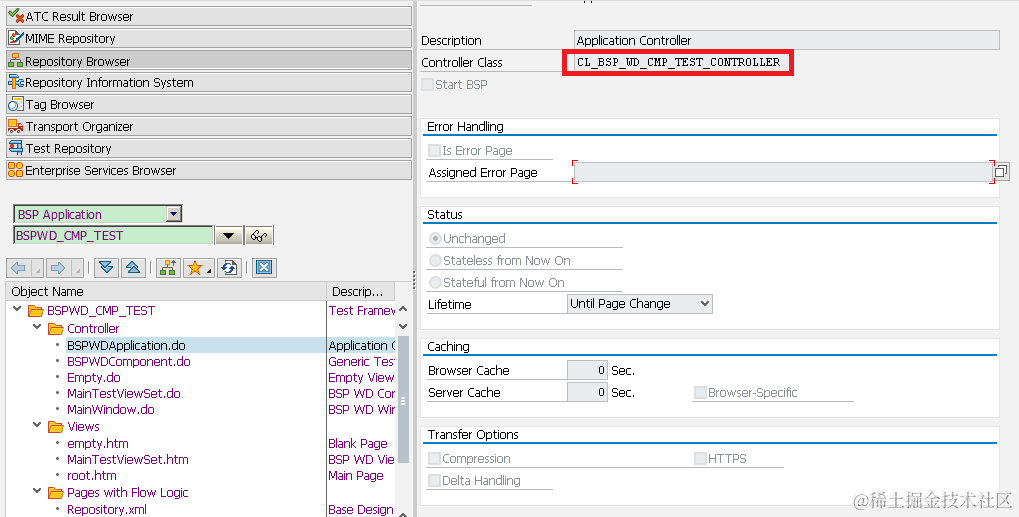Click the BSPWD_CMP_TEST object name field
The width and height of the screenshot is (1019, 517).
tap(113, 235)
